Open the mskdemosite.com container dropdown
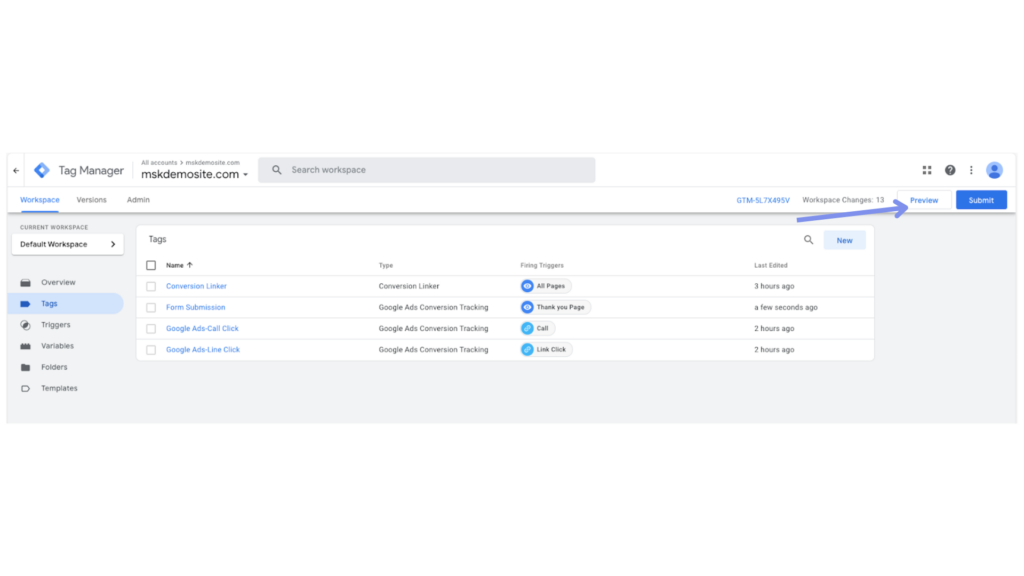This screenshot has width=1024, height=576. [195, 174]
